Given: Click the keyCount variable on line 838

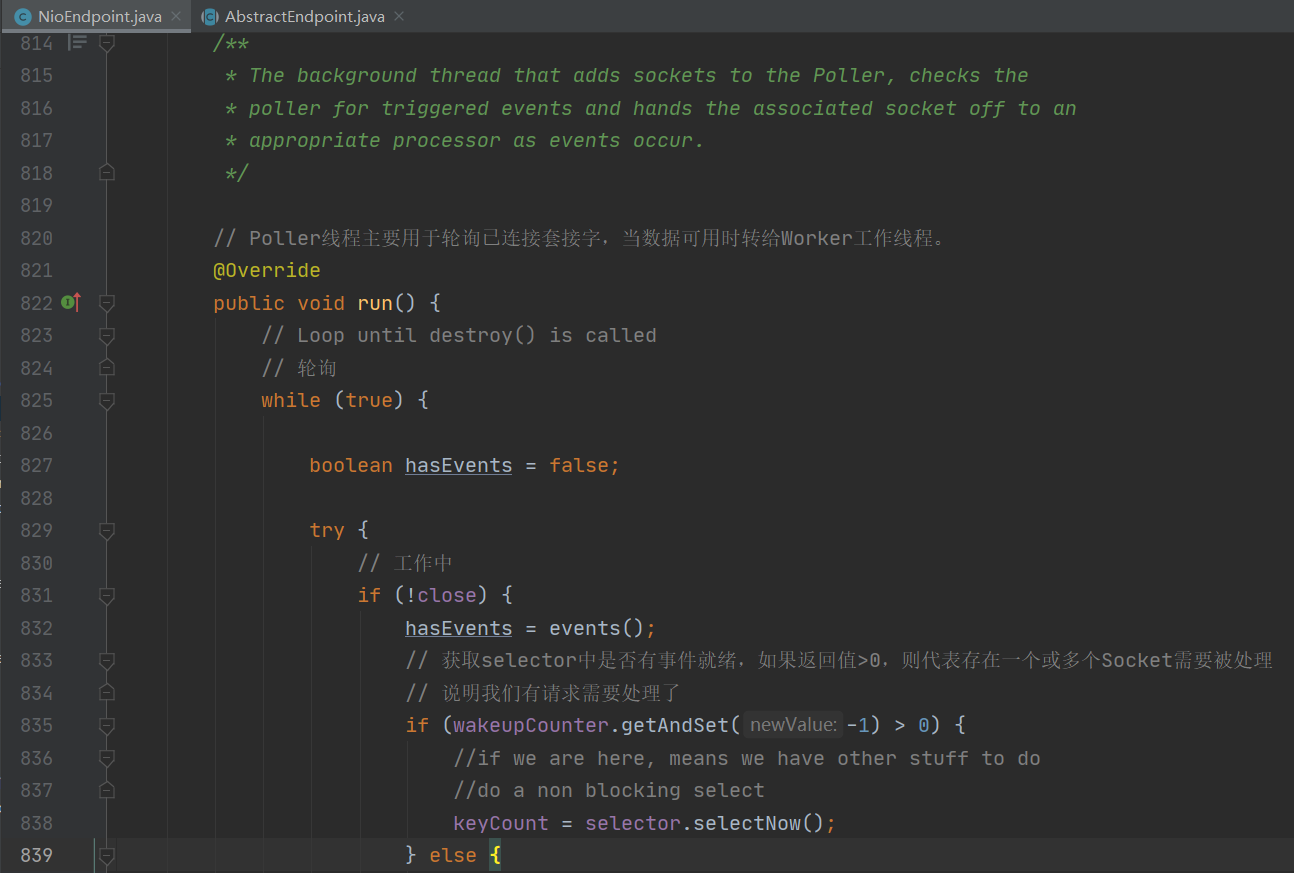Looking at the screenshot, I should click(501, 823).
